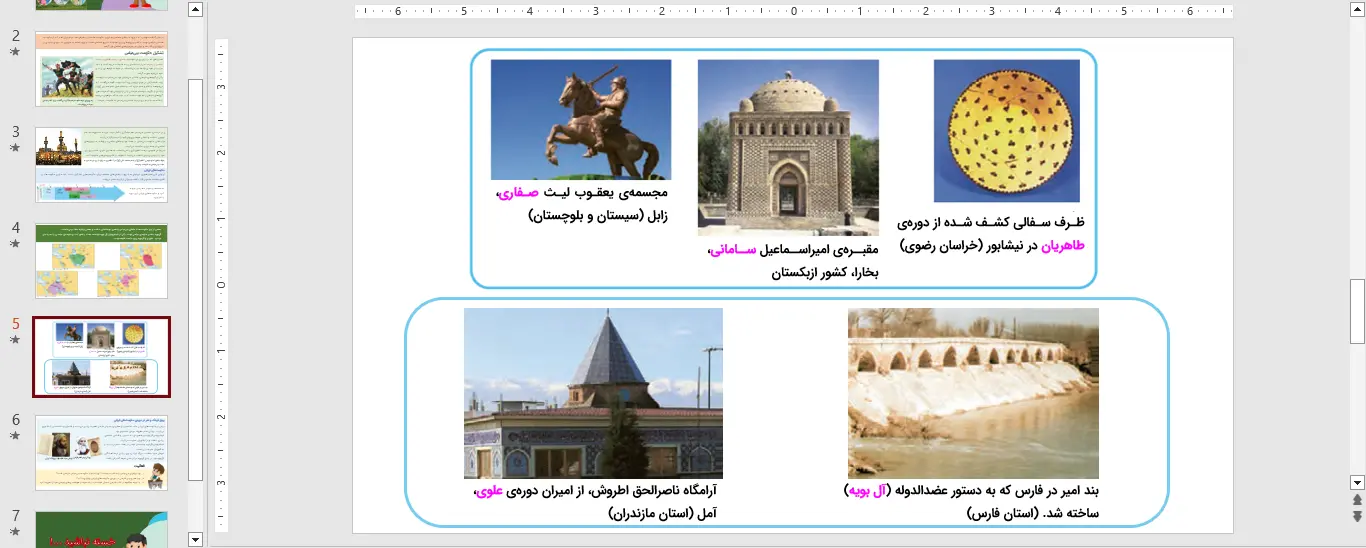Click the animation star icon under slide 3
Viewport: 1366px width, 548px height.
point(15,147)
